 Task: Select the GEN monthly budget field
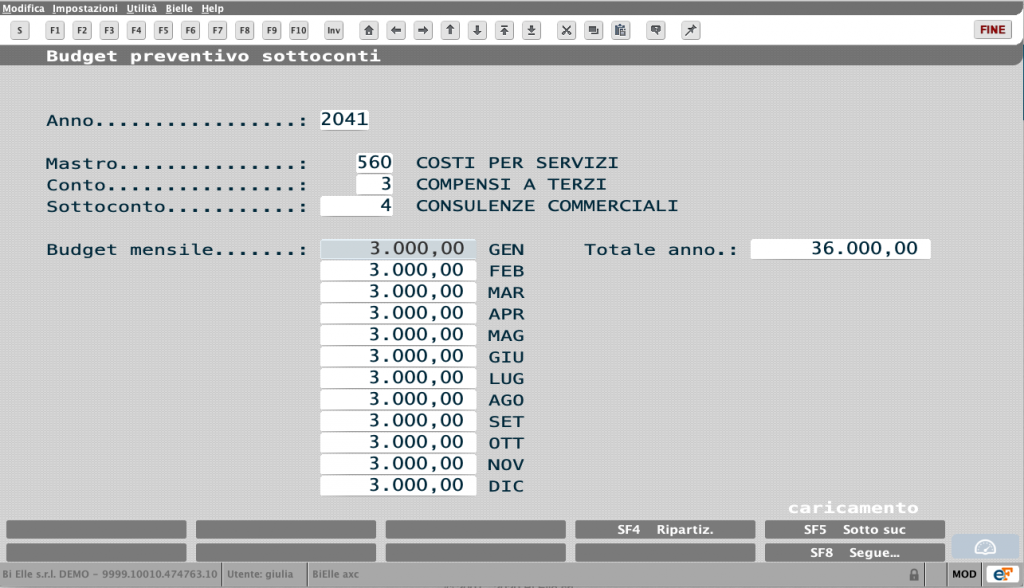[398, 249]
